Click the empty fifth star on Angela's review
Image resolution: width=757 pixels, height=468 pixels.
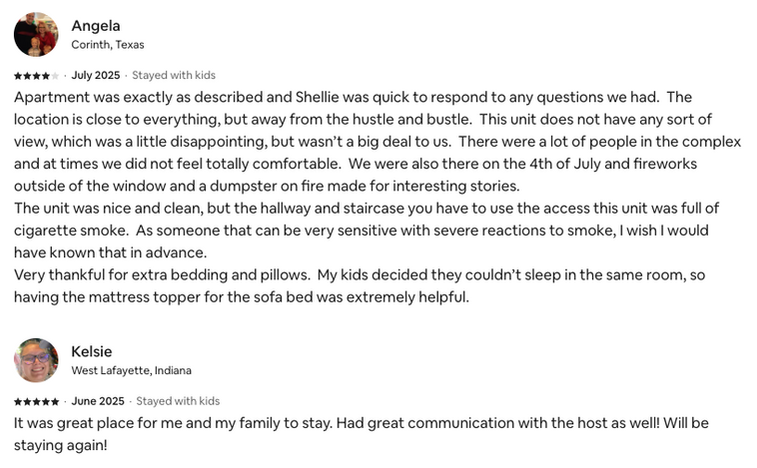pos(55,76)
